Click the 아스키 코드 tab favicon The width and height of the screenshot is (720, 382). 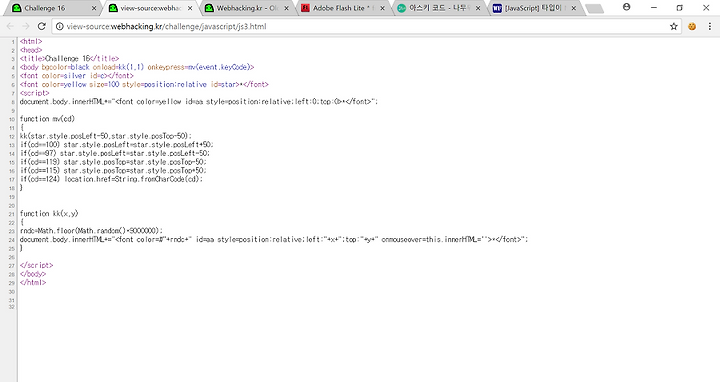click(x=401, y=8)
